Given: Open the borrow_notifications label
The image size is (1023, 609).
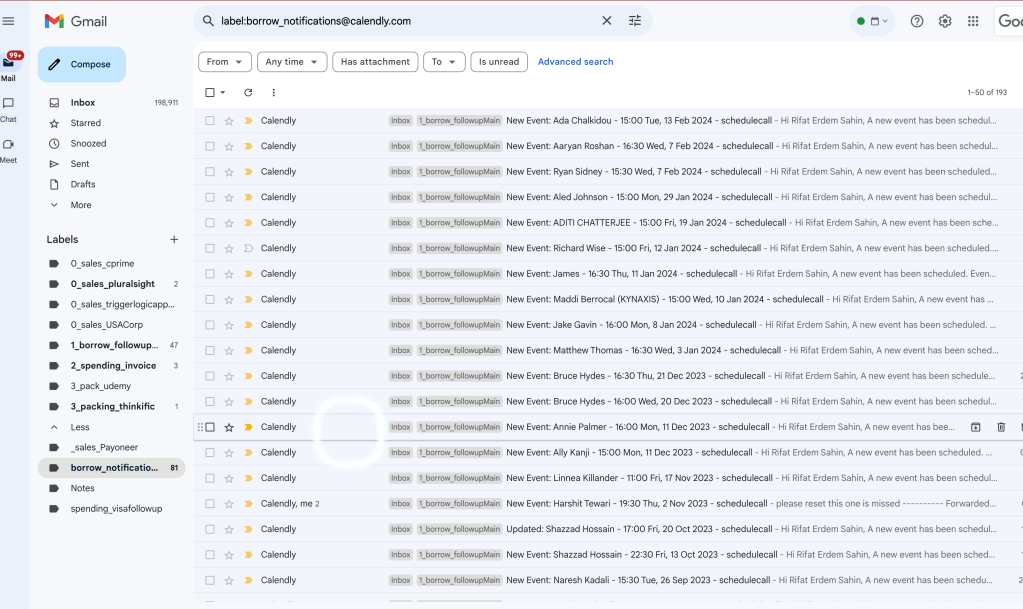Looking at the screenshot, I should (112, 468).
